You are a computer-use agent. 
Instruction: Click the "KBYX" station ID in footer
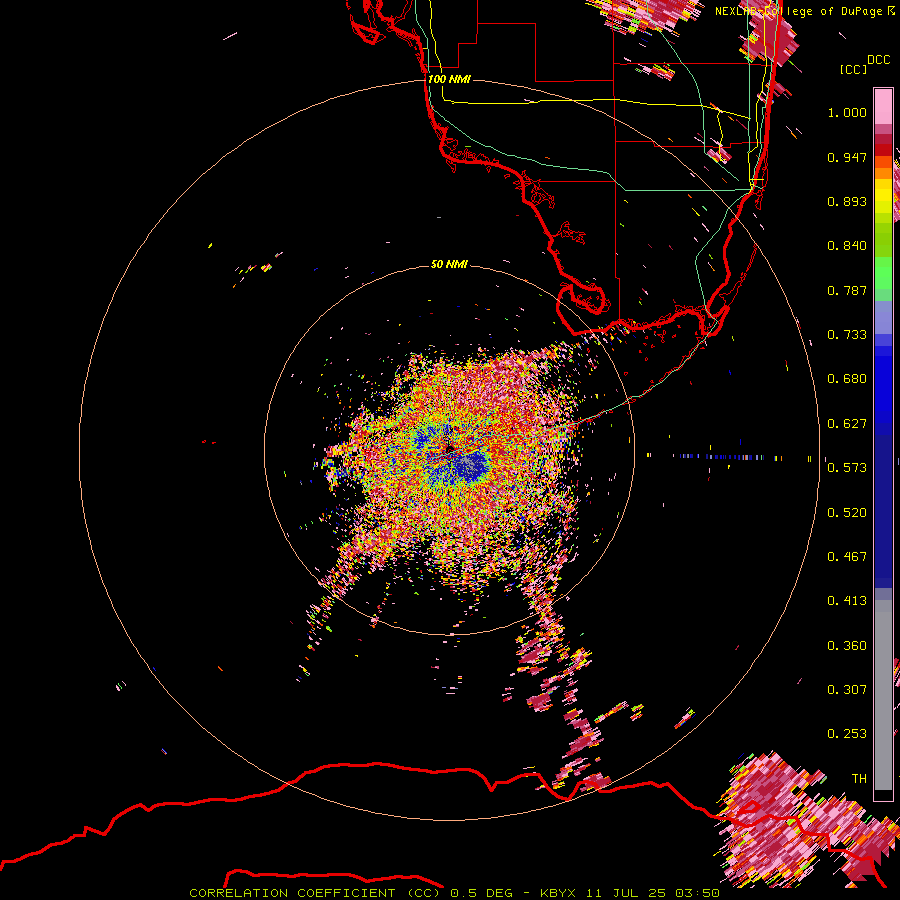tap(559, 893)
